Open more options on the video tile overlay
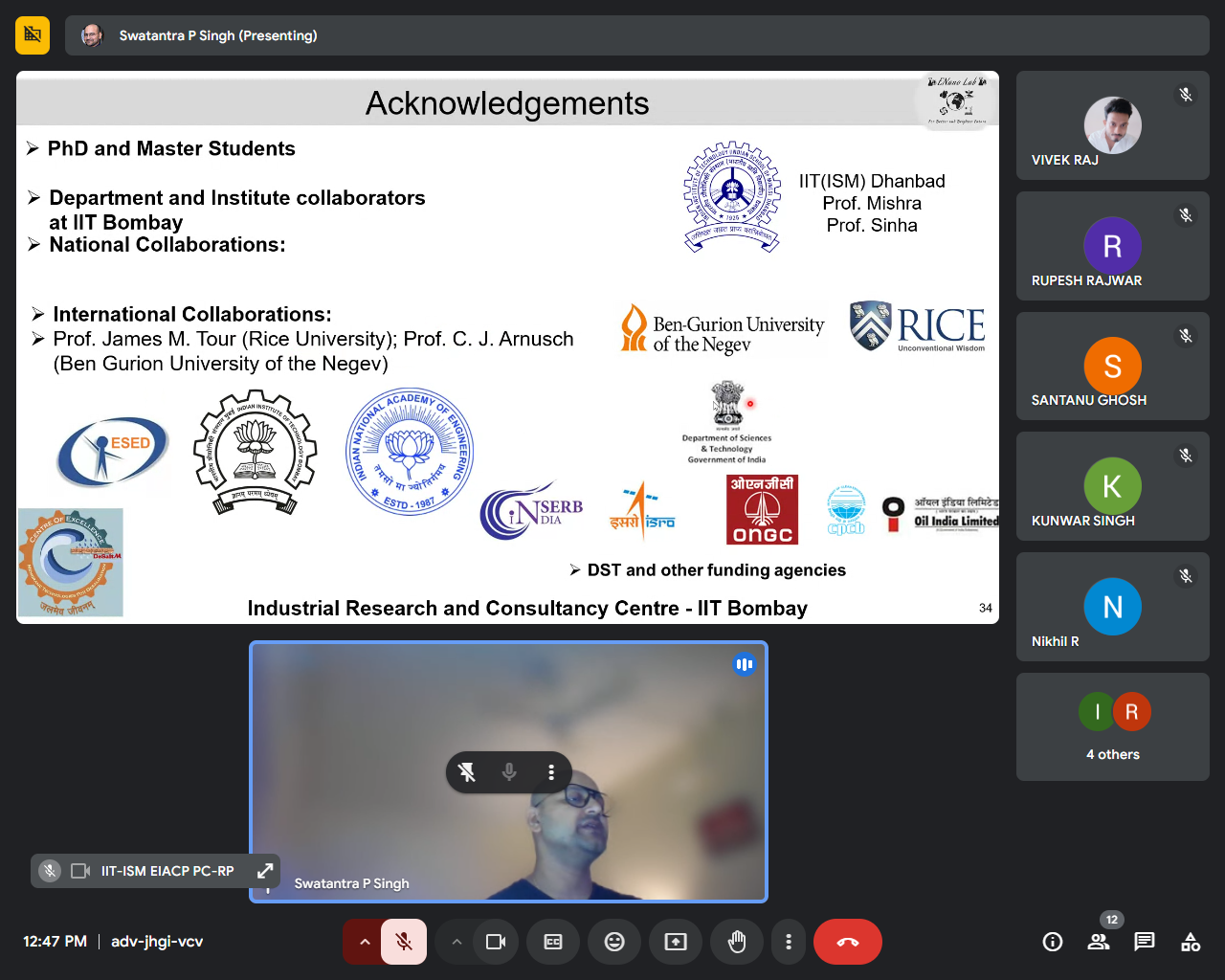This screenshot has width=1225, height=980. point(551,771)
